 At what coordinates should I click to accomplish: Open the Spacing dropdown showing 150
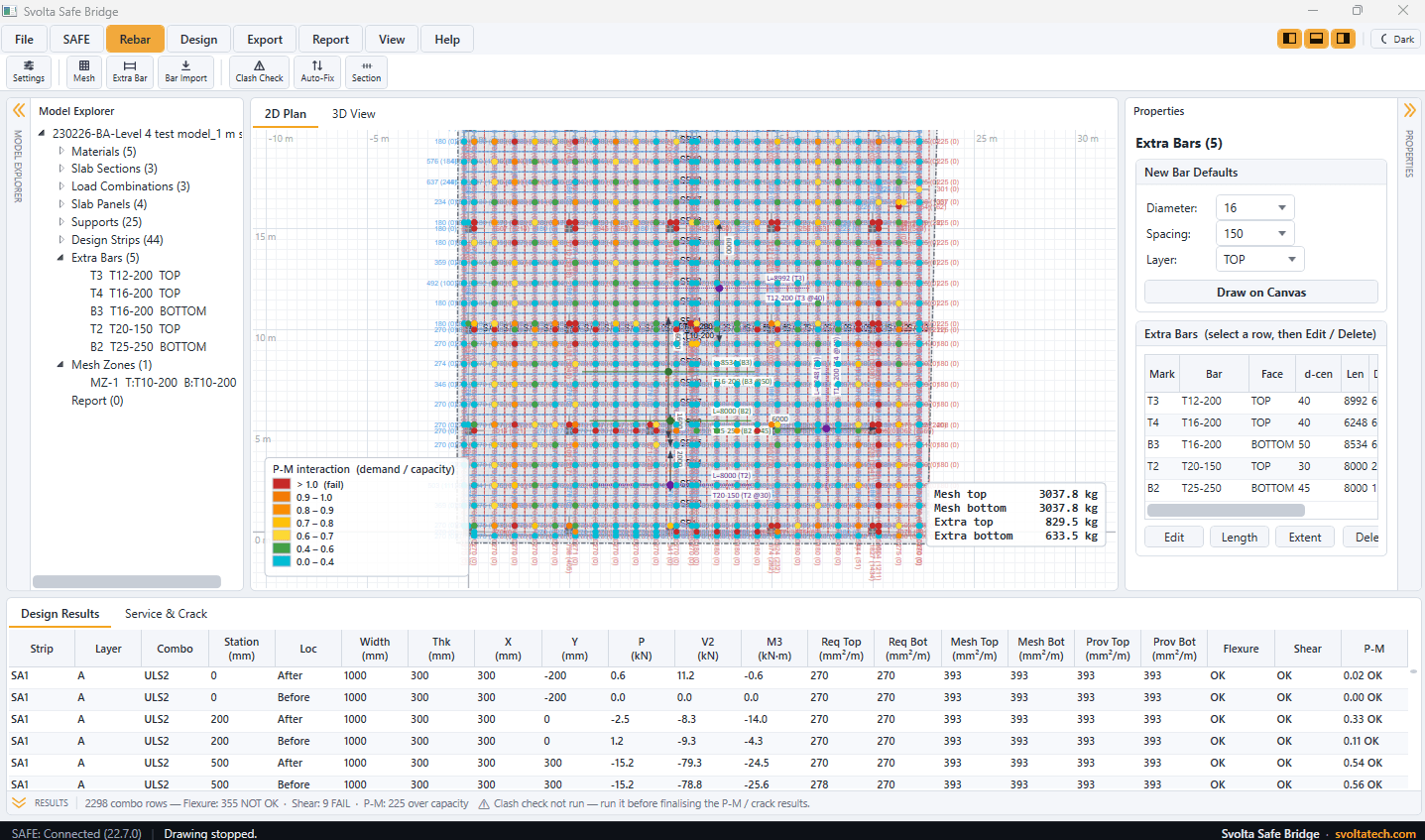[x=1254, y=234]
